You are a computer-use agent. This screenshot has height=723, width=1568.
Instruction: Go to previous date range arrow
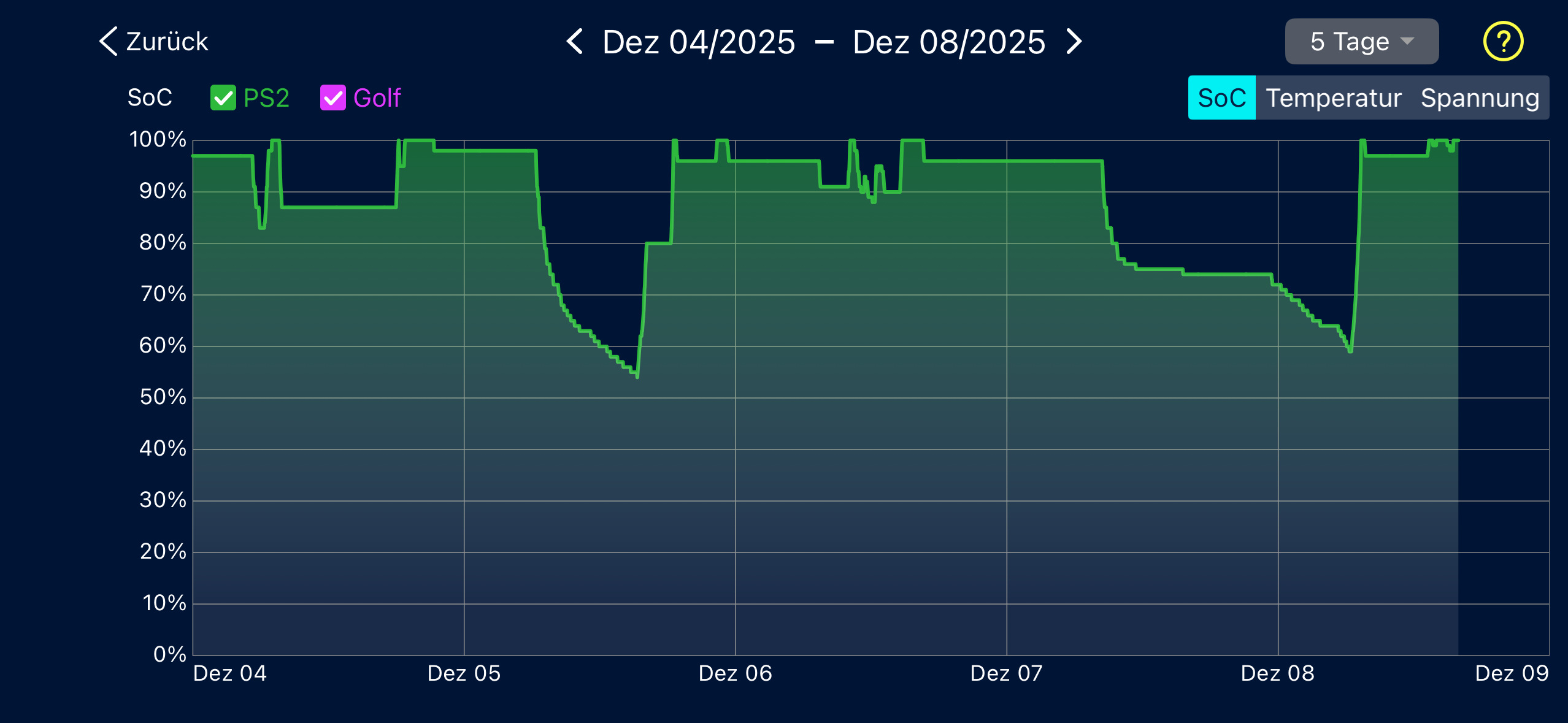[575, 42]
